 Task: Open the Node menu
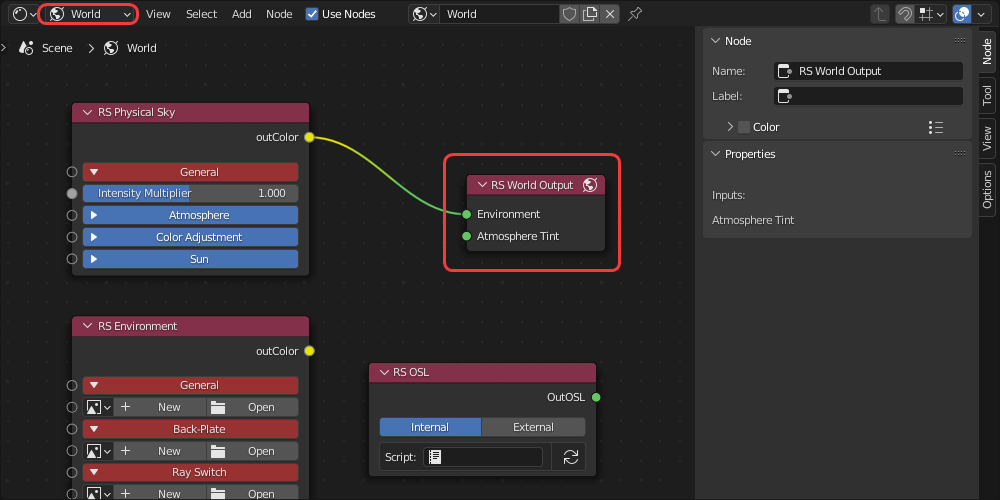[x=279, y=14]
